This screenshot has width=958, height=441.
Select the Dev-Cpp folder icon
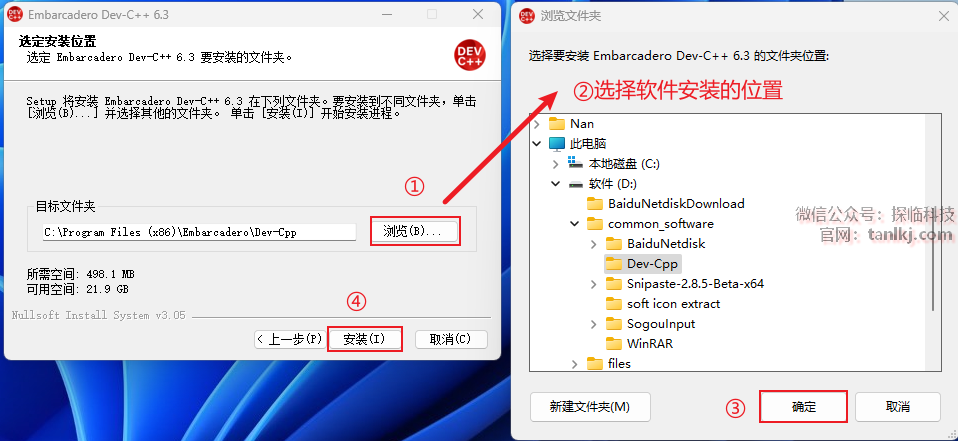click(x=613, y=264)
